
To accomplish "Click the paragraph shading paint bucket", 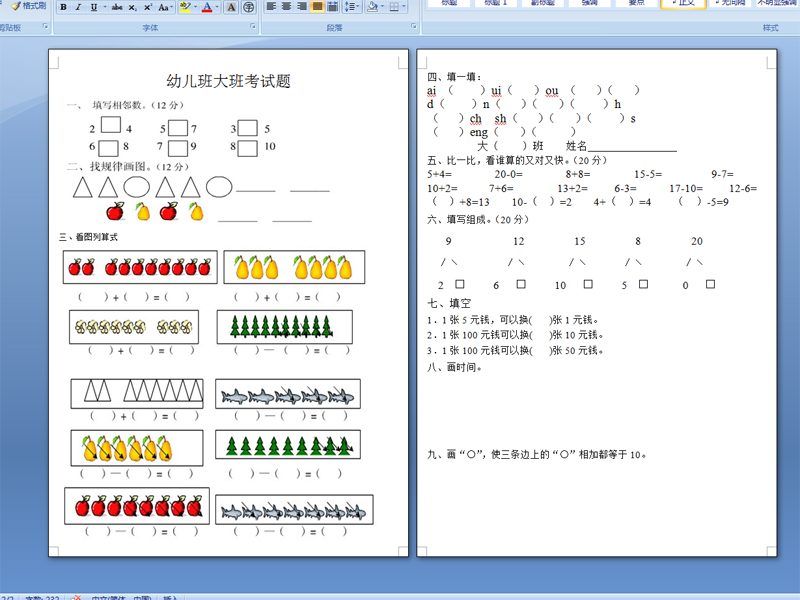I will pyautogui.click(x=372, y=6).
